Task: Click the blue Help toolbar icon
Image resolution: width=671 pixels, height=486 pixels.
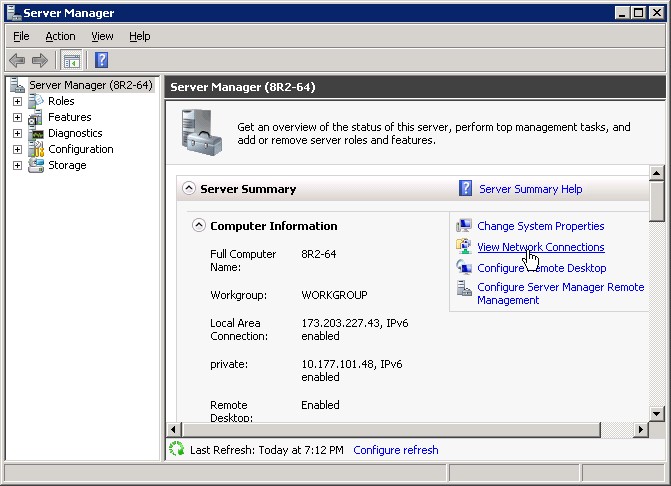Action: click(101, 61)
